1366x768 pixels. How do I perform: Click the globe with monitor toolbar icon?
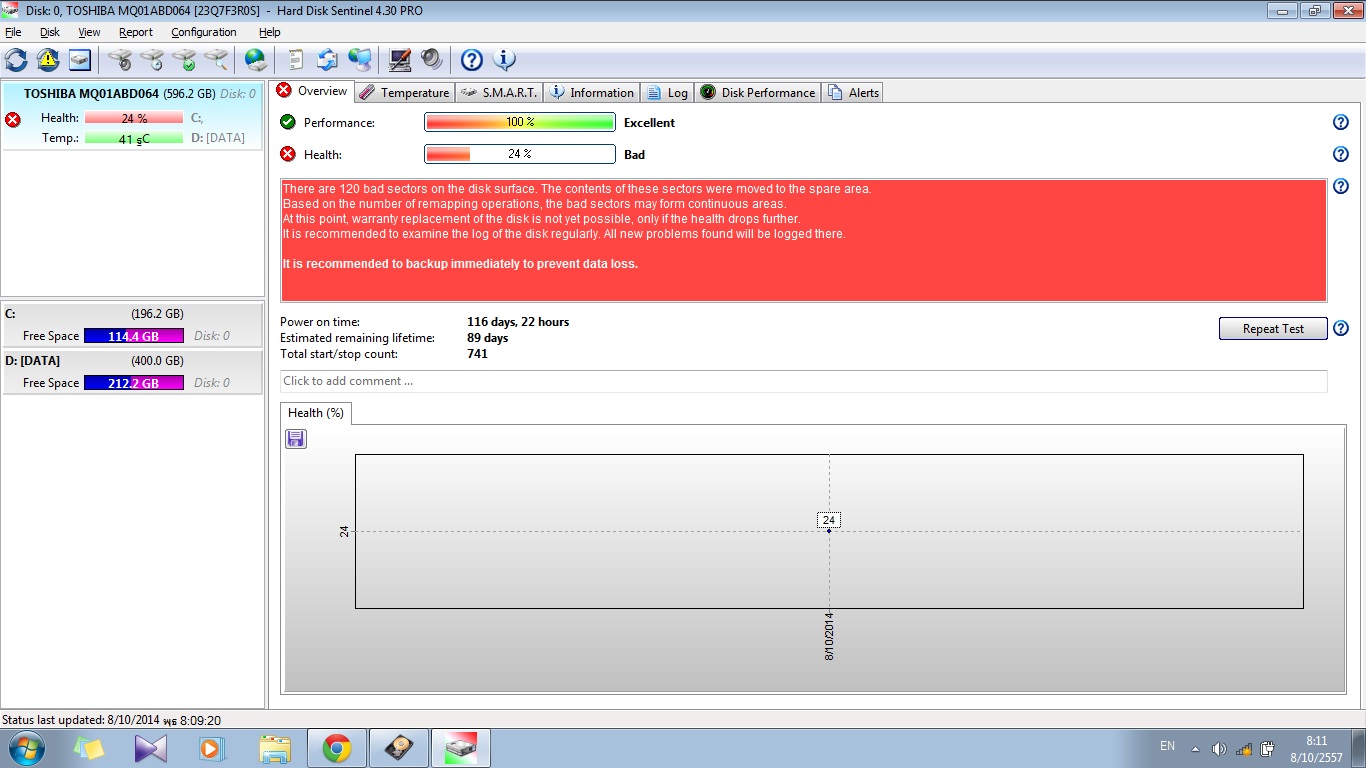click(x=359, y=60)
